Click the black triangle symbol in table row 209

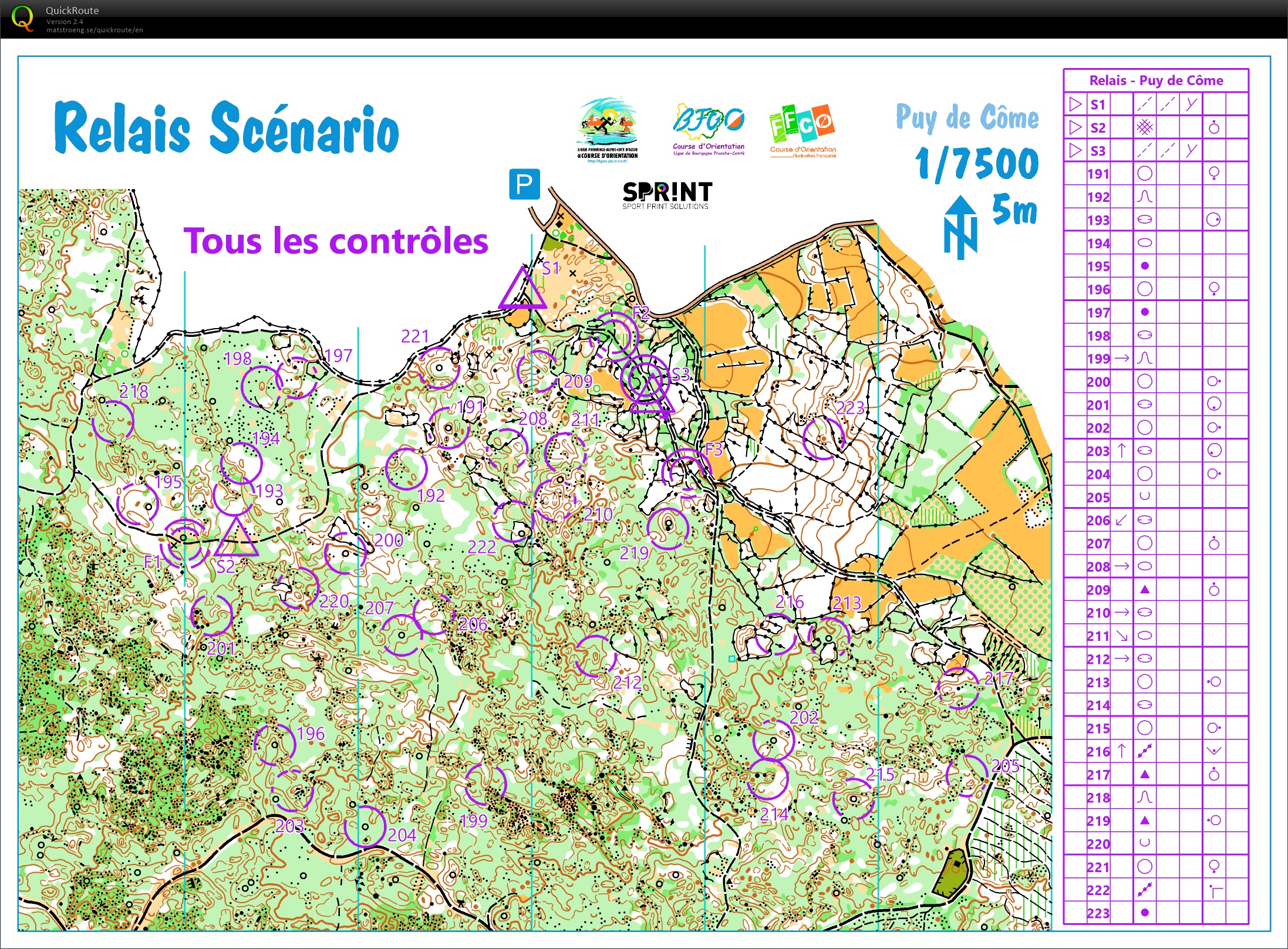[x=1144, y=589]
